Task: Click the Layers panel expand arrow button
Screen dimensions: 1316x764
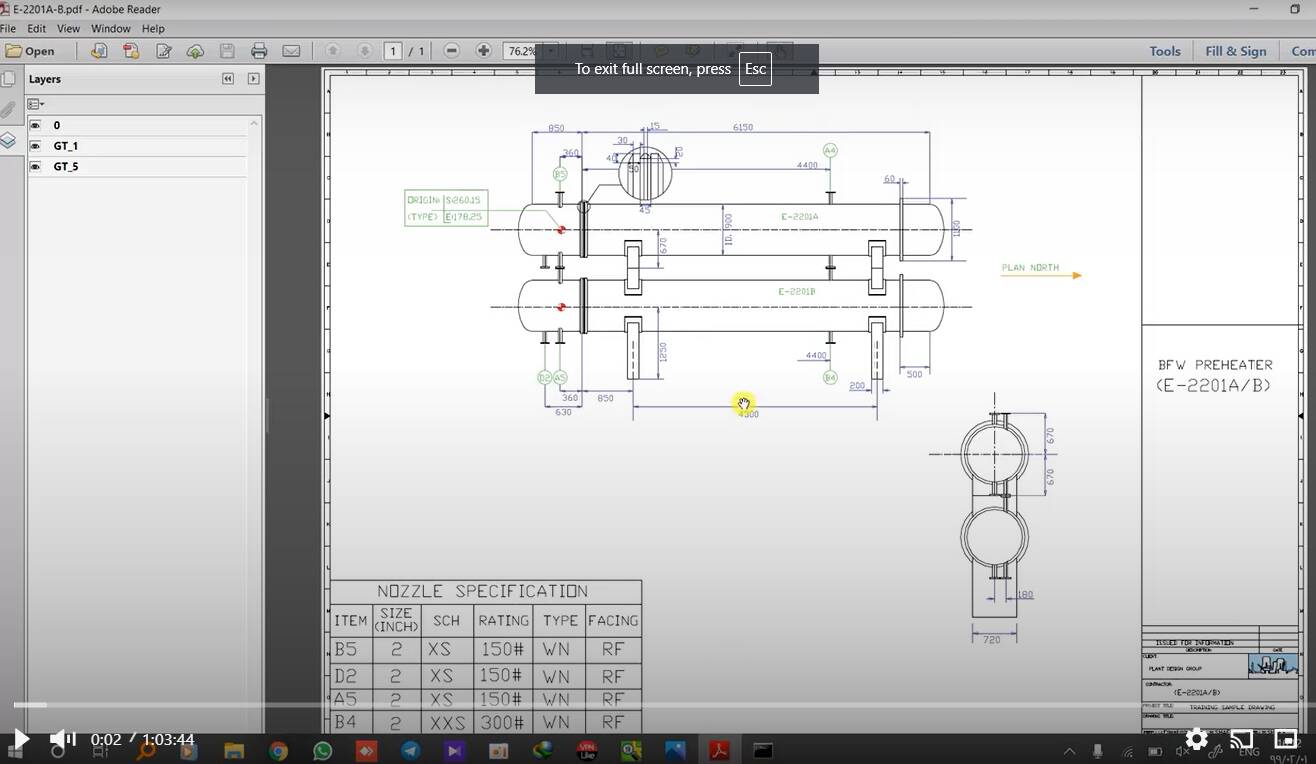Action: pyautogui.click(x=253, y=79)
